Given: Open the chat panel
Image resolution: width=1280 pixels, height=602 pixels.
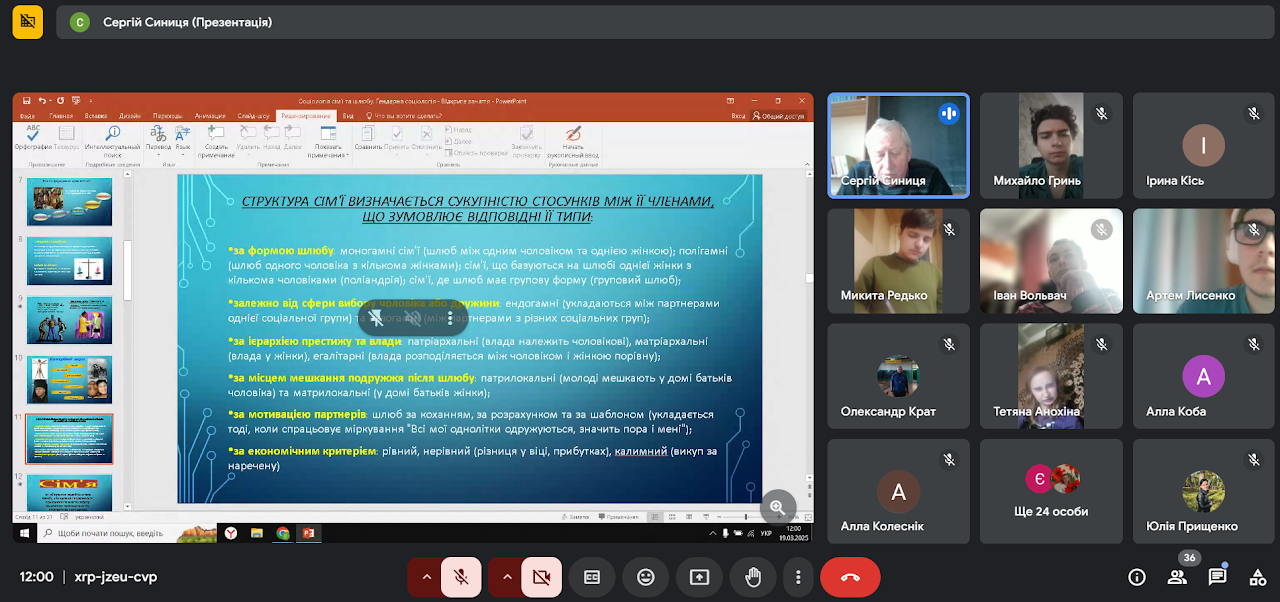Looking at the screenshot, I should pyautogui.click(x=1217, y=577).
